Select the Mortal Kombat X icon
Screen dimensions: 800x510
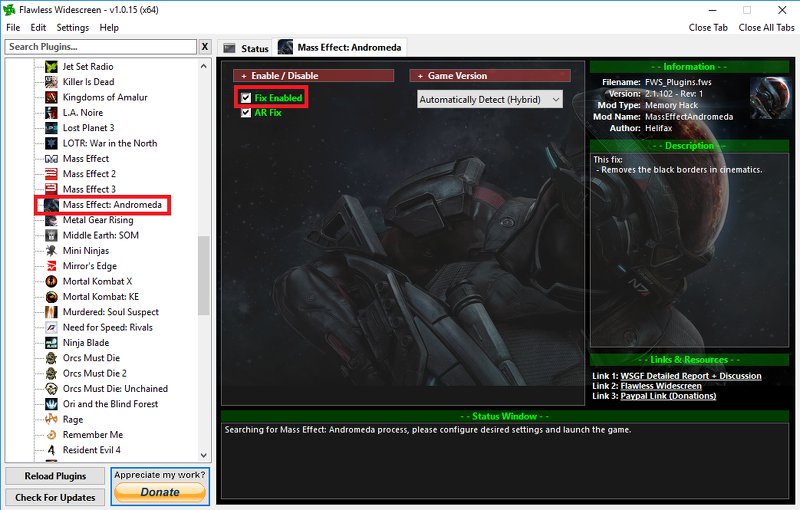tap(51, 281)
